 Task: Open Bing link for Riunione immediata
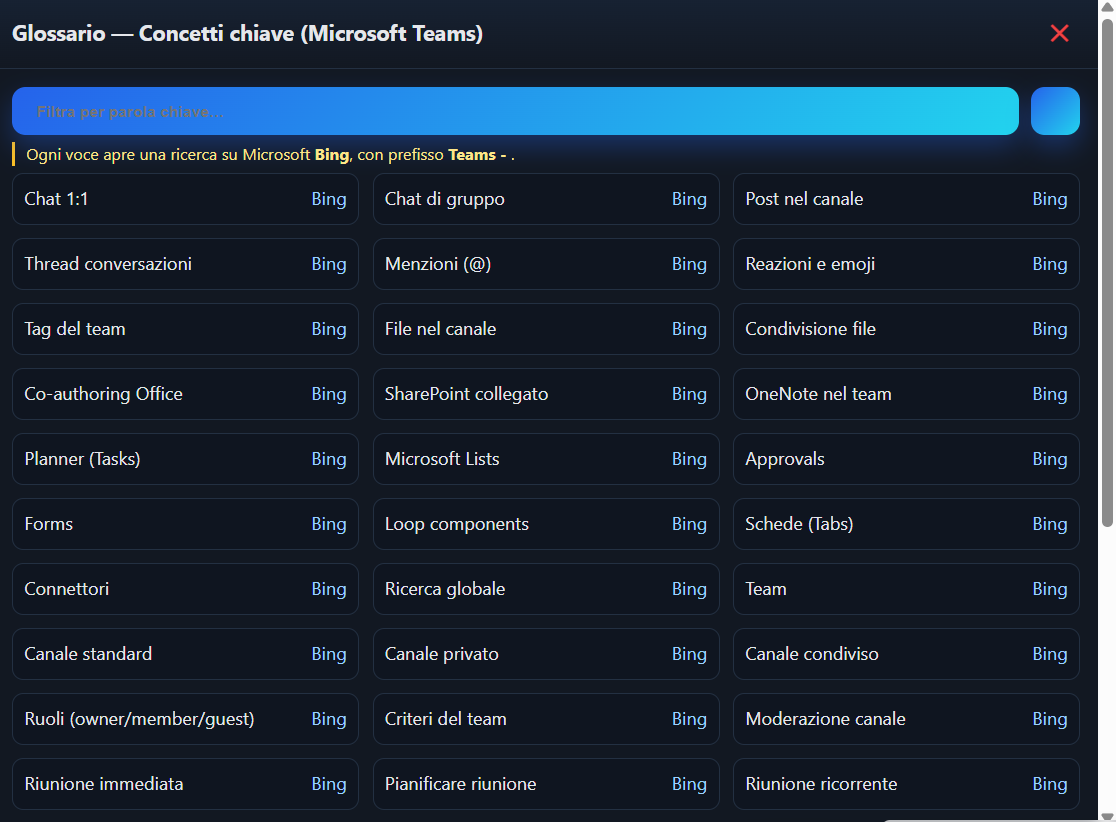point(329,784)
